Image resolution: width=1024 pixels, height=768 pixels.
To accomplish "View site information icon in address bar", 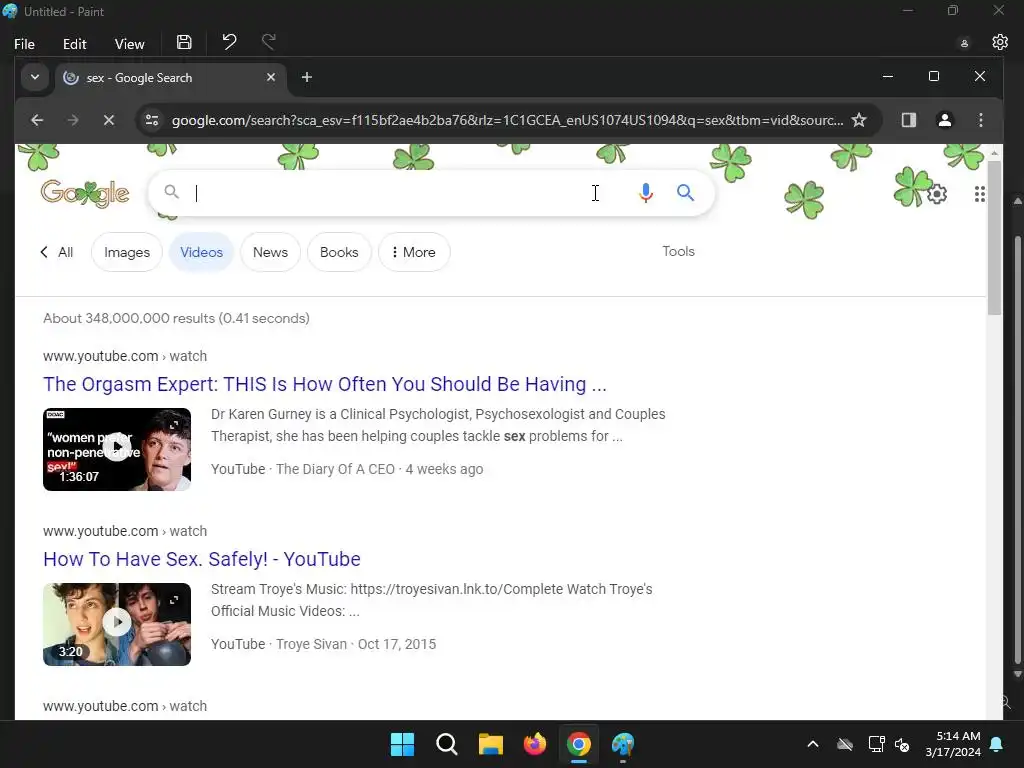I will (152, 120).
